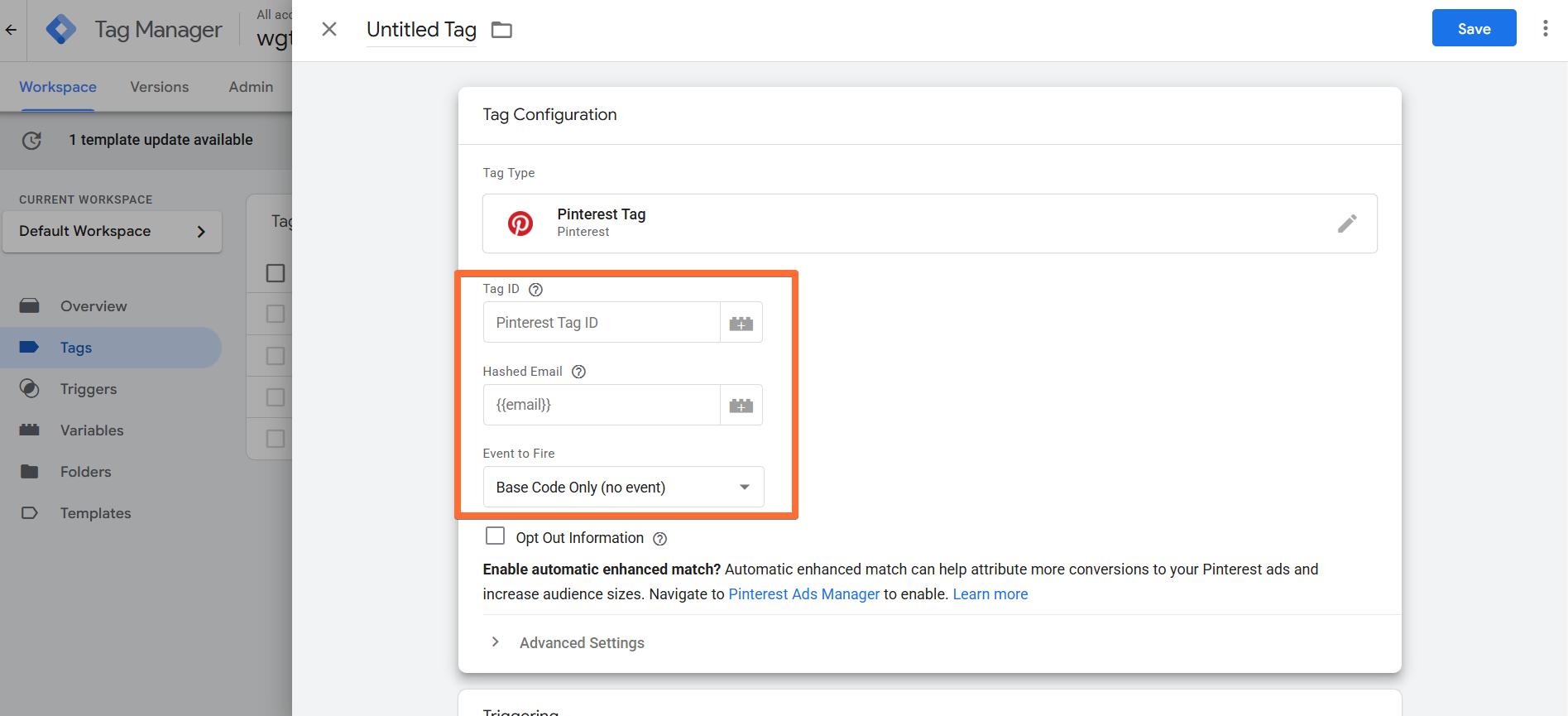Switch to the Admin tab
Viewport: 1568px width, 716px height.
[251, 87]
